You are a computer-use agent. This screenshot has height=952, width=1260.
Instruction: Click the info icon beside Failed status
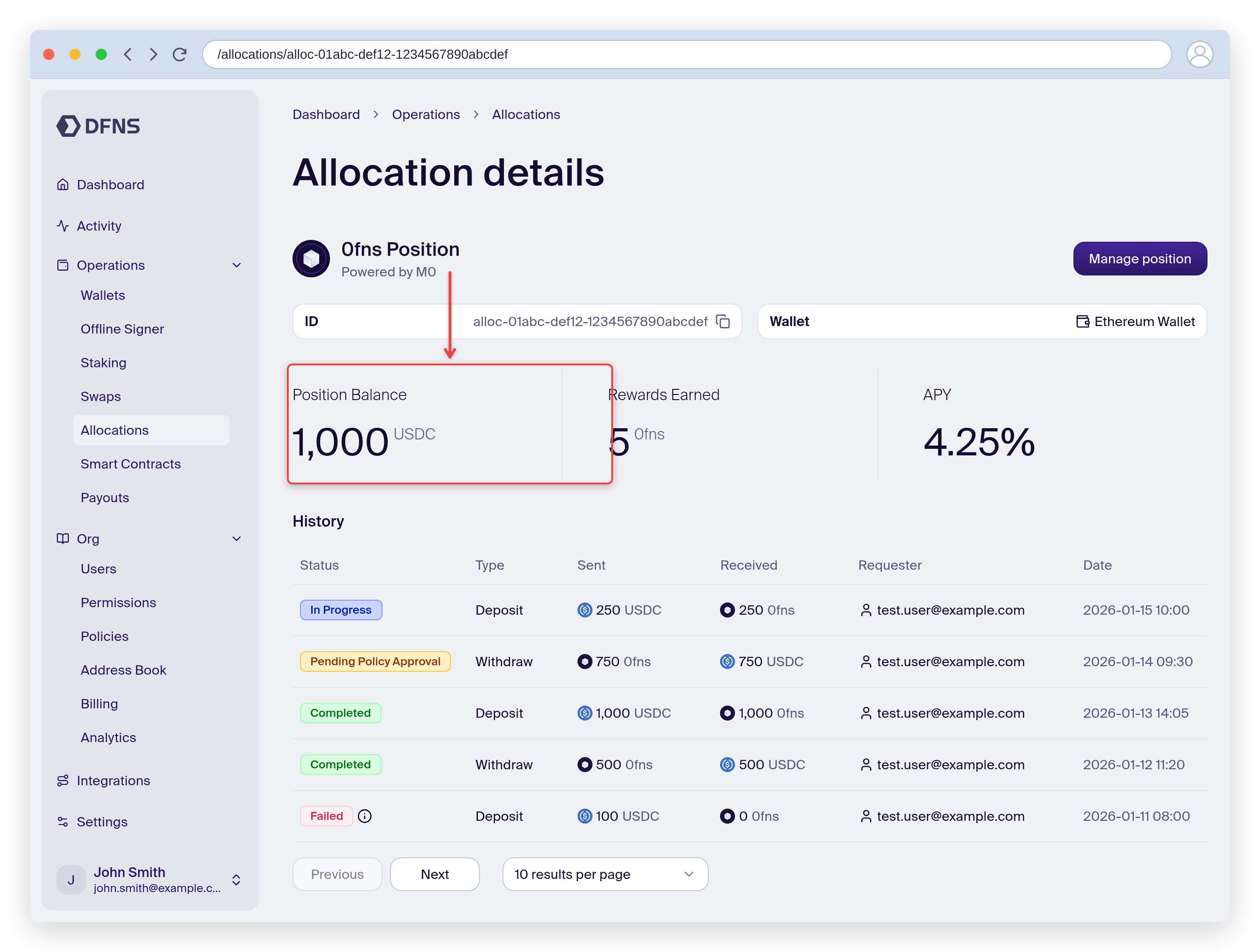(x=365, y=816)
